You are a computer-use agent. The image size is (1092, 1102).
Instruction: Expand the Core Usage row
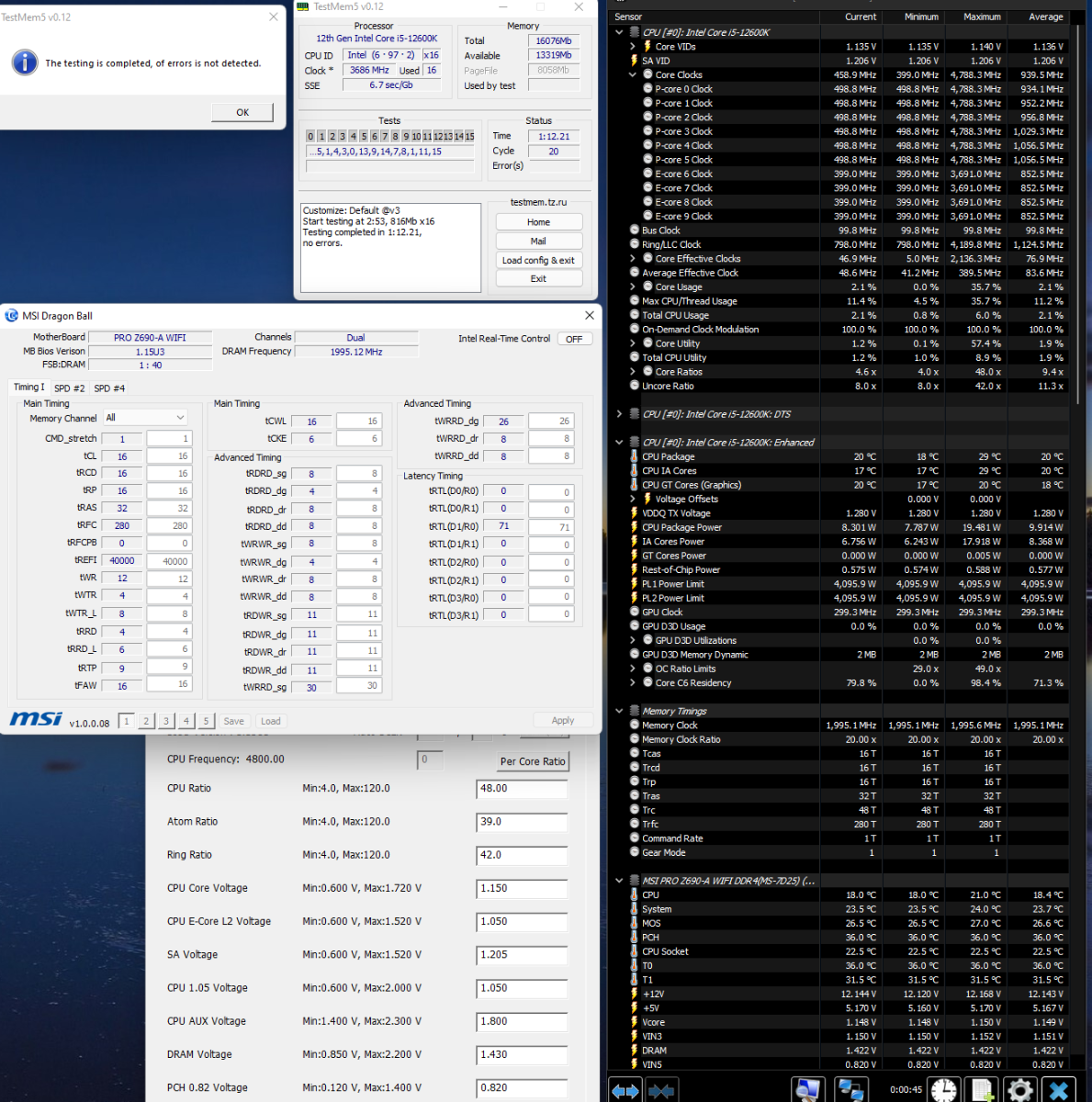633,287
